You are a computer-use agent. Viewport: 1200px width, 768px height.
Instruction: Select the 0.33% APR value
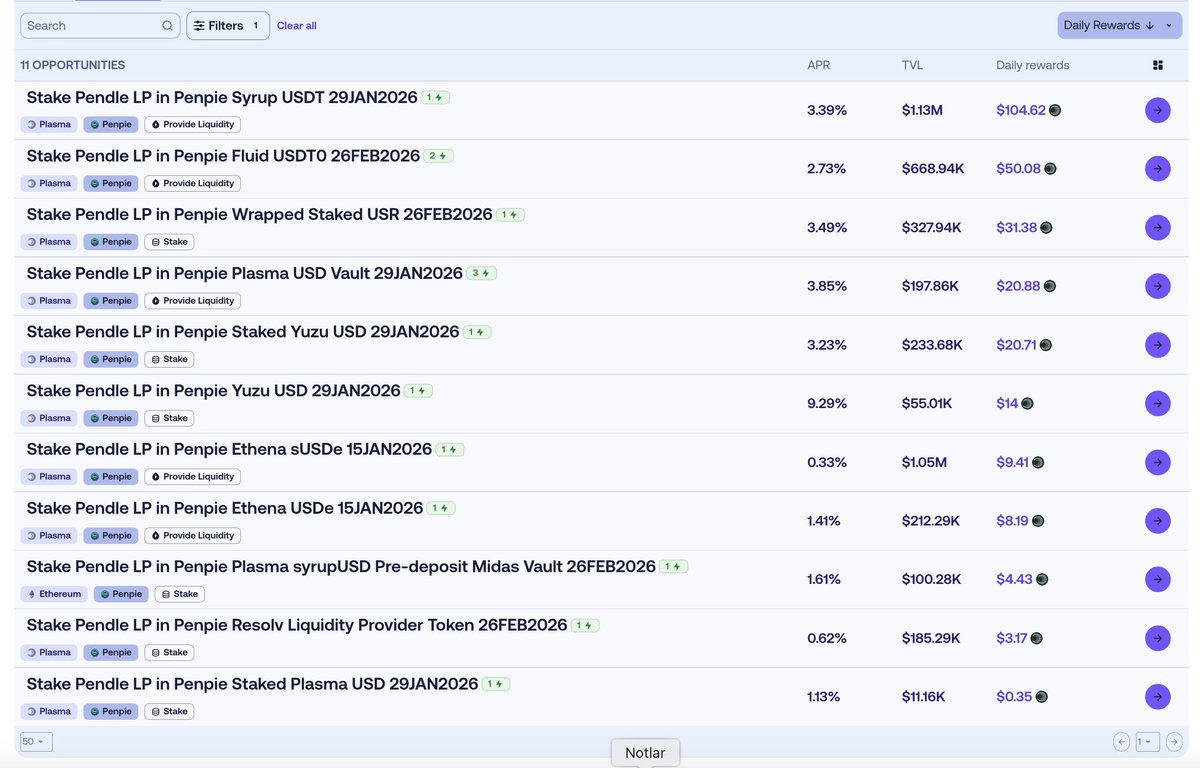coord(827,462)
